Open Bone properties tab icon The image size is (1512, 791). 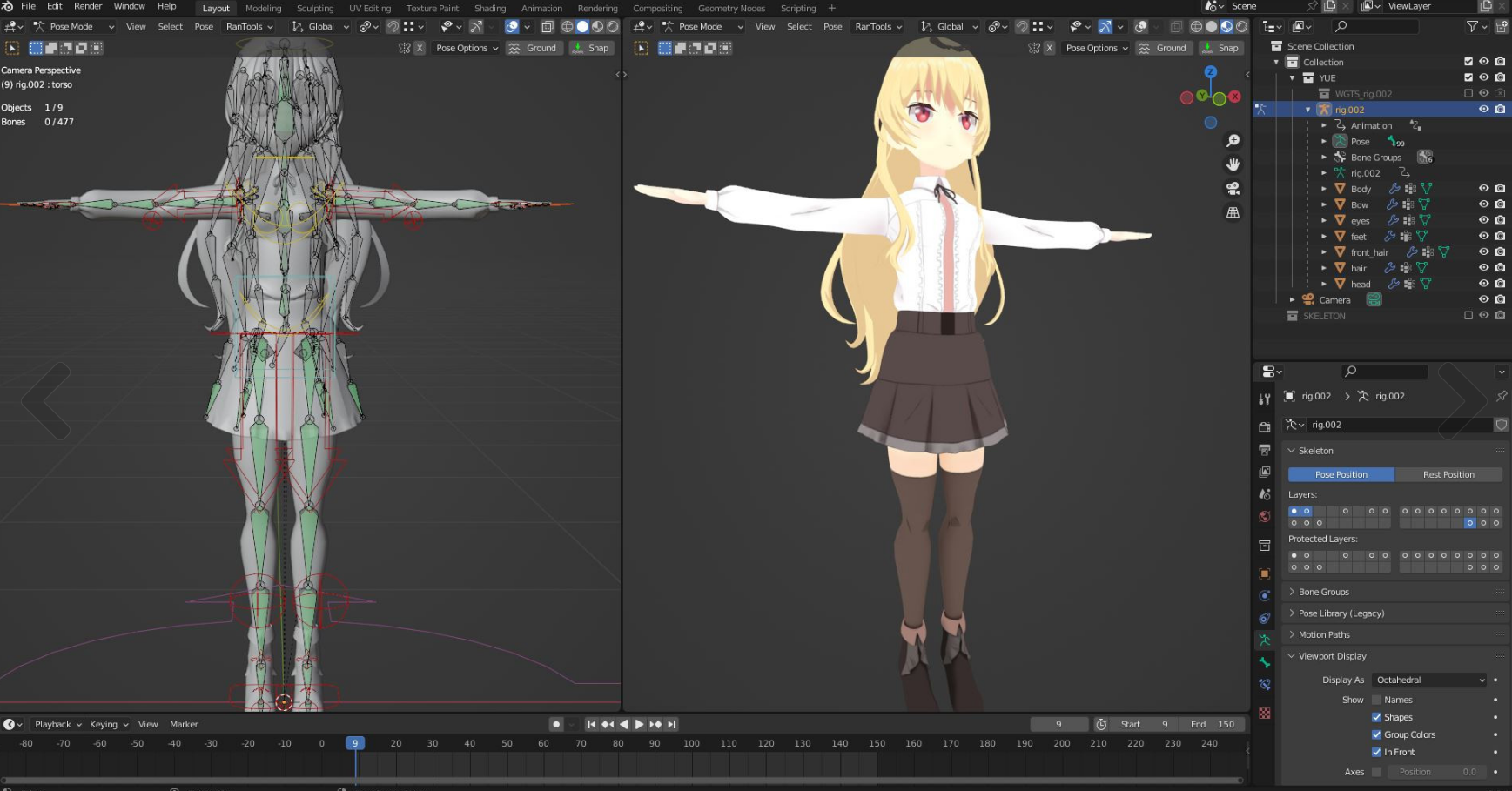[1265, 663]
